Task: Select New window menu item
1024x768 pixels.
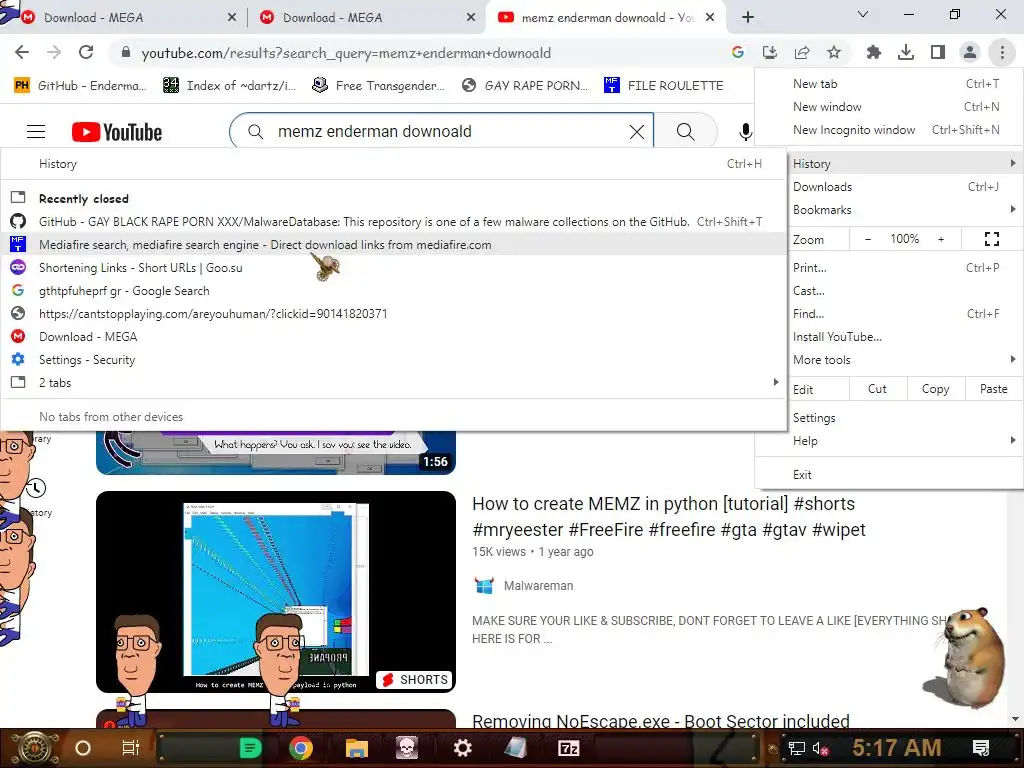Action: click(889, 106)
